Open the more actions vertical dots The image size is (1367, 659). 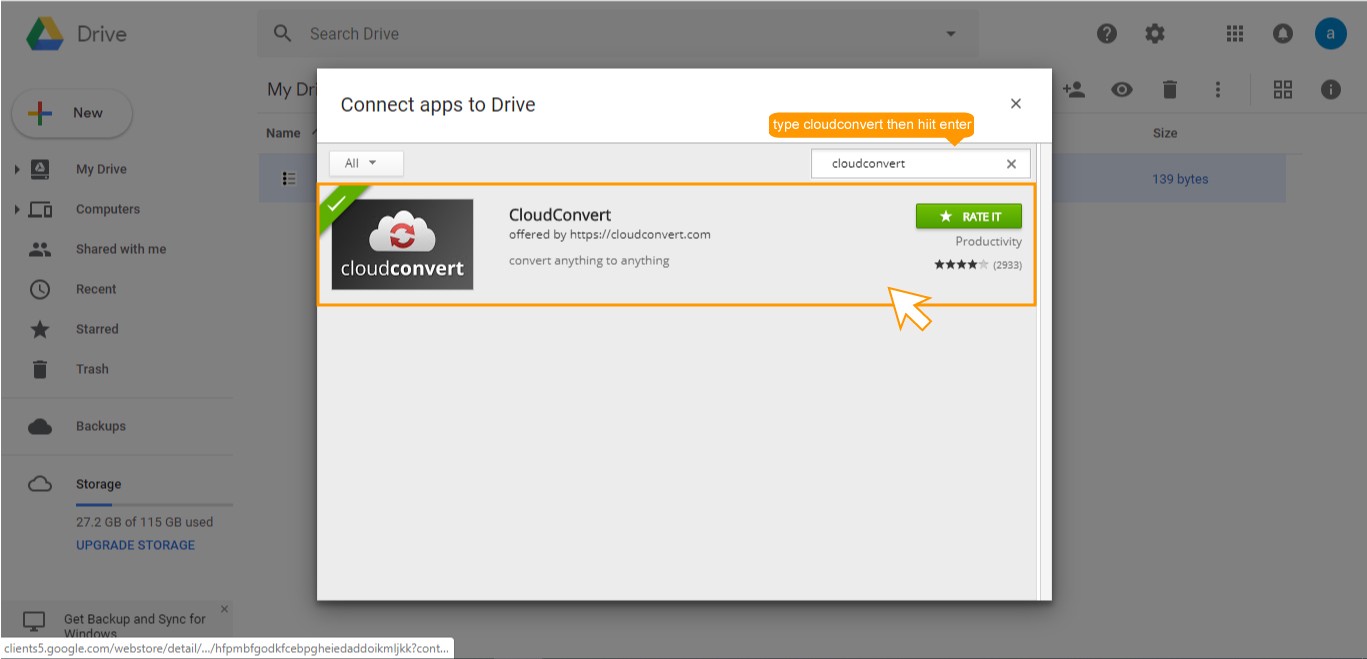tap(1218, 89)
